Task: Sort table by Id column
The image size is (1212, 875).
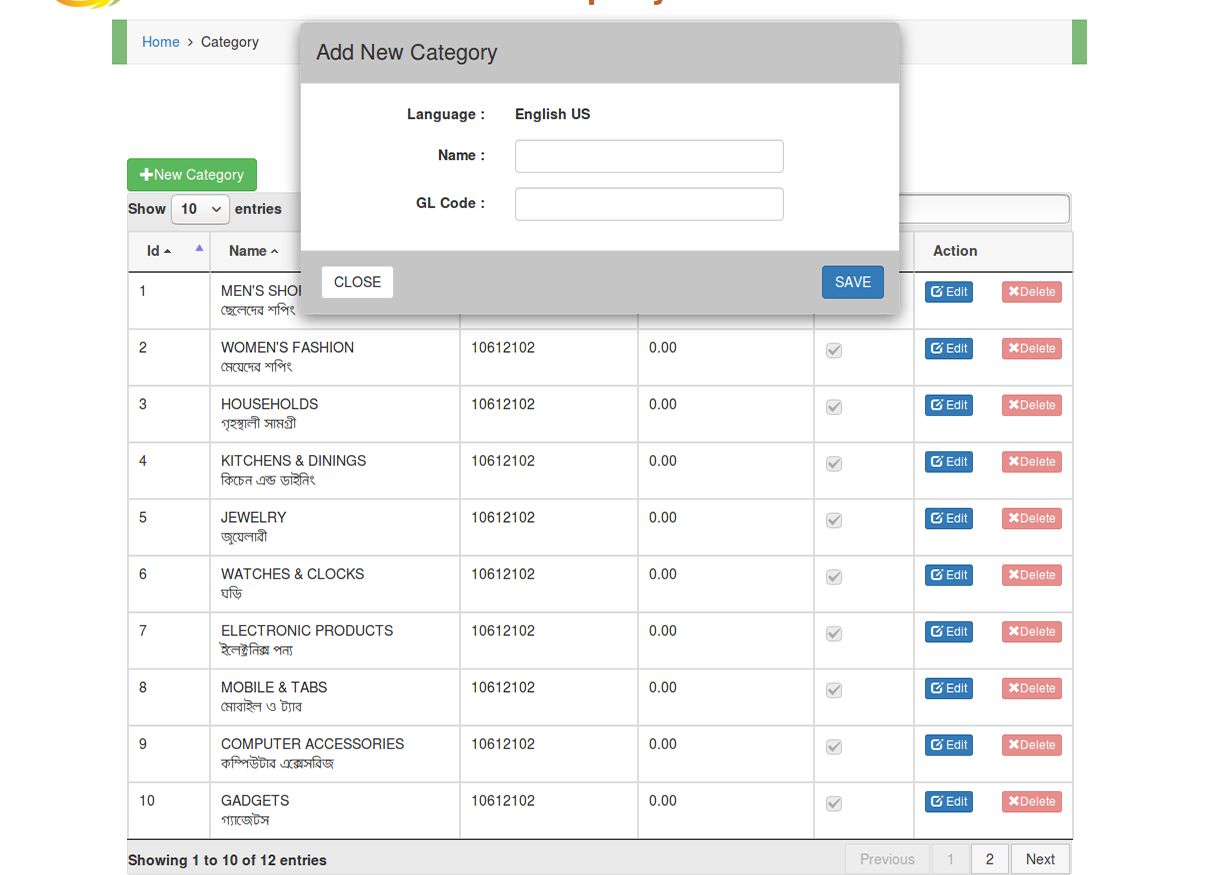Action: click(x=159, y=251)
